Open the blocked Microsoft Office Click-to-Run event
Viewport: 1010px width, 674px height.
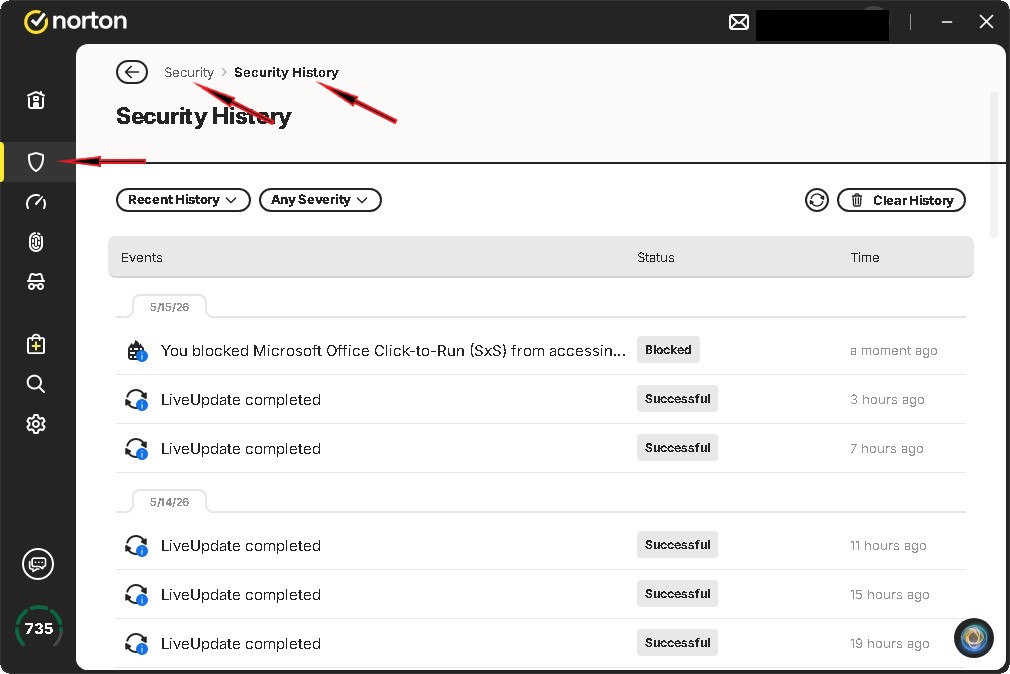tap(541, 351)
